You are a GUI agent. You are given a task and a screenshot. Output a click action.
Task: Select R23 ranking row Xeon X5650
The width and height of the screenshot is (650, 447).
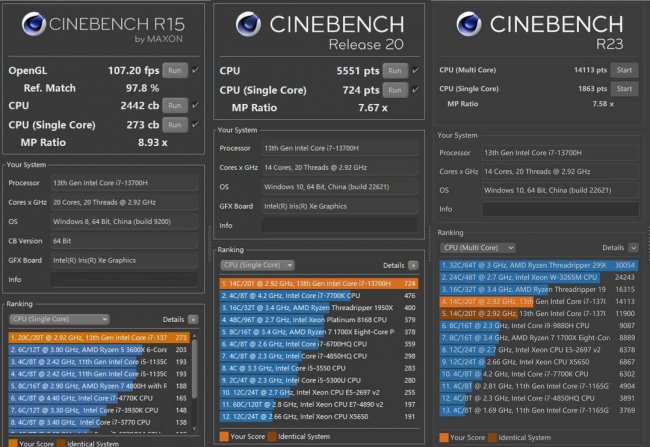539,362
